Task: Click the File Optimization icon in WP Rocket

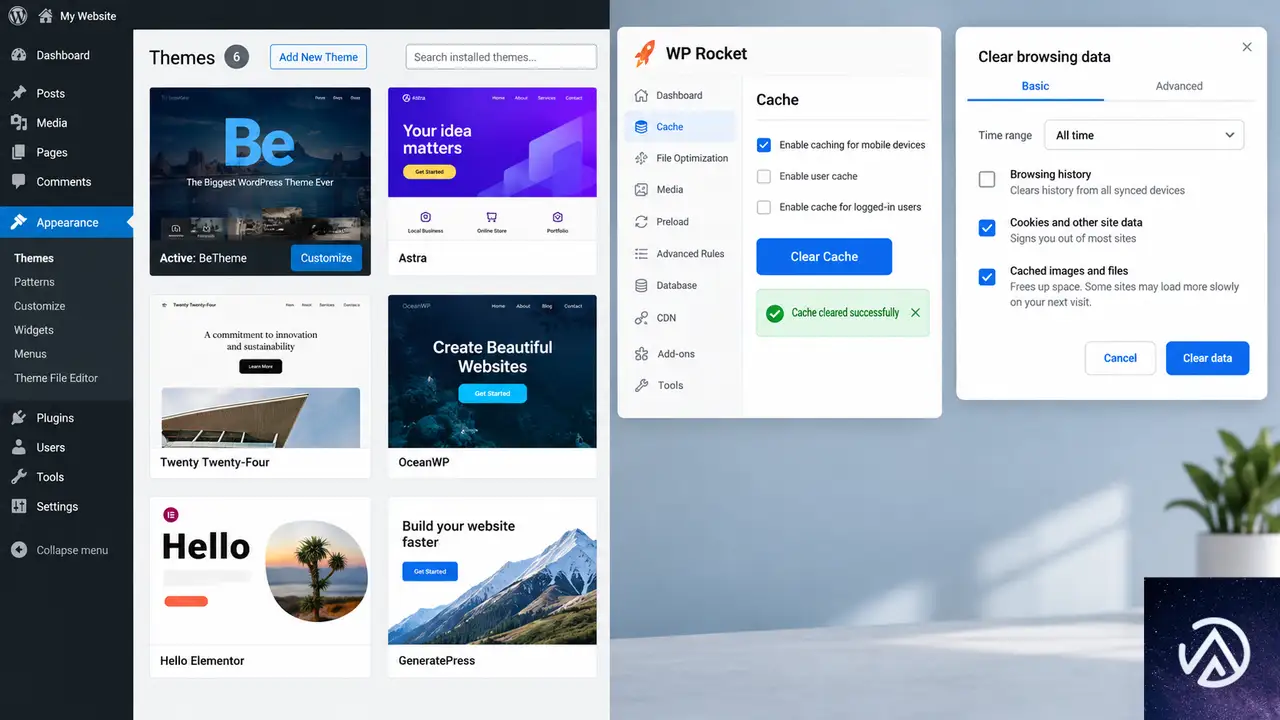Action: pyautogui.click(x=641, y=158)
